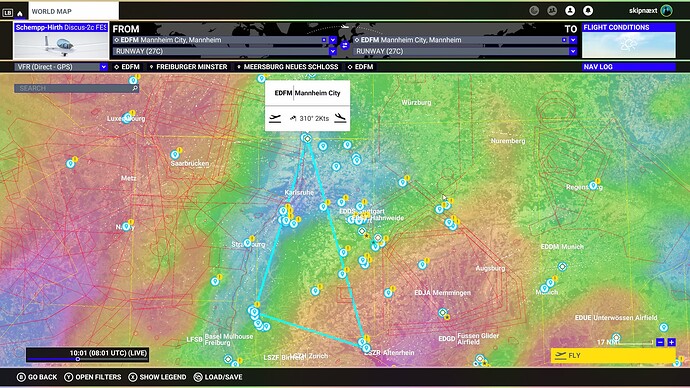Click the swap departure and arrival icon
This screenshot has height=388, width=690.
[x=345, y=45]
